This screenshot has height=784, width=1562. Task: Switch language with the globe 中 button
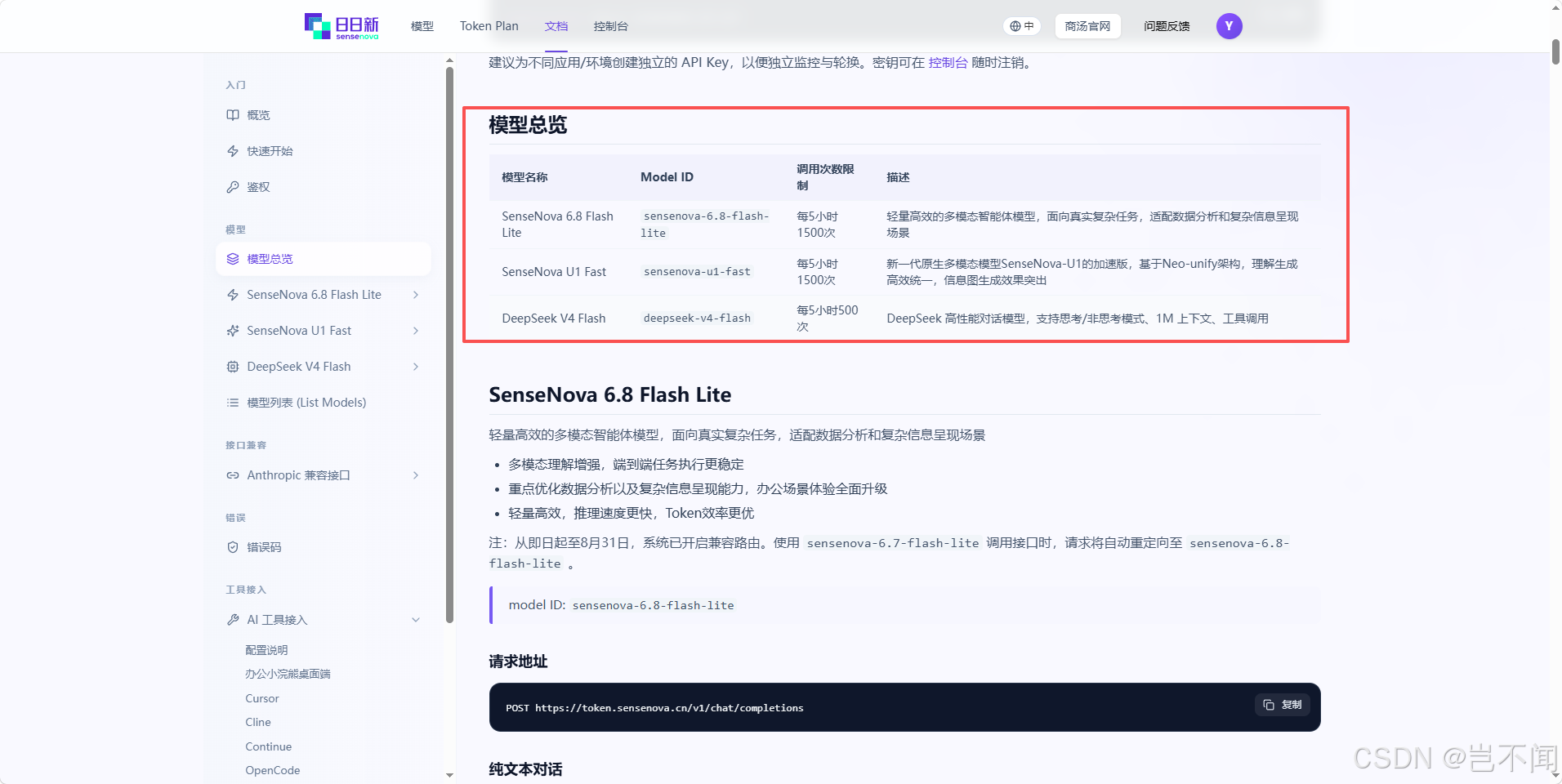pyautogui.click(x=1022, y=26)
